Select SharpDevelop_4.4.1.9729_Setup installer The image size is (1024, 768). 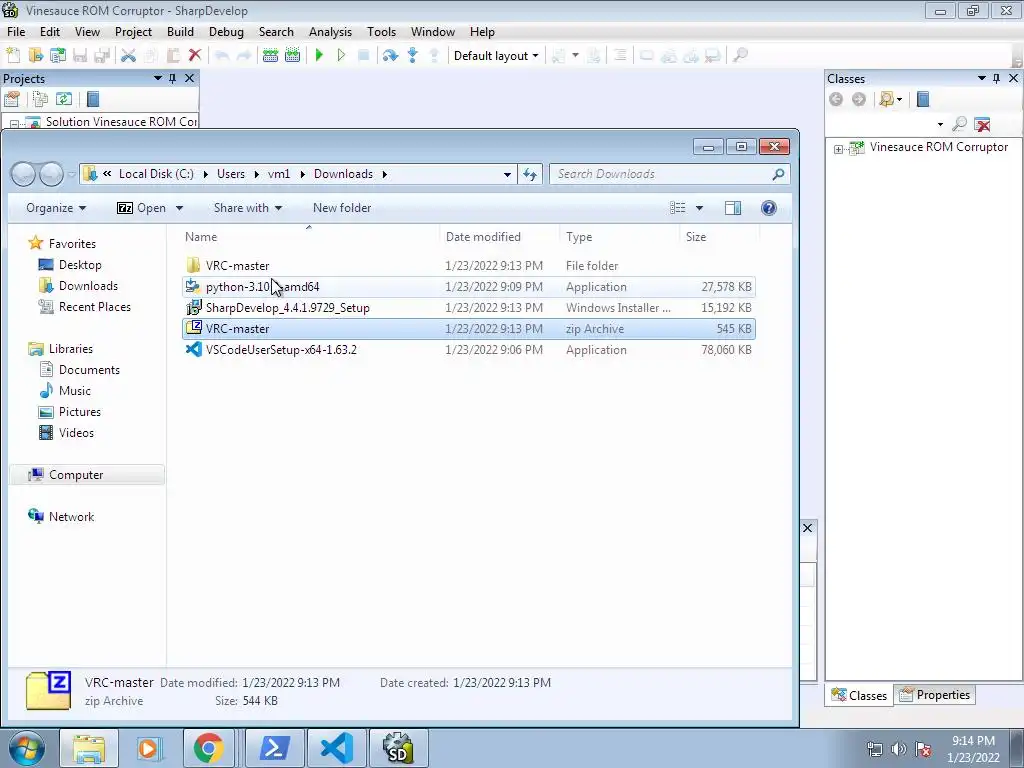[468, 308]
